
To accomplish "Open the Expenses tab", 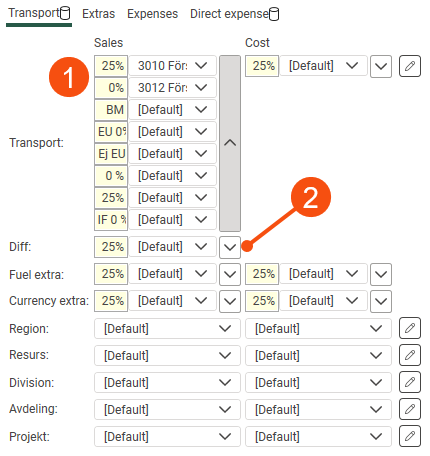I will pyautogui.click(x=152, y=14).
